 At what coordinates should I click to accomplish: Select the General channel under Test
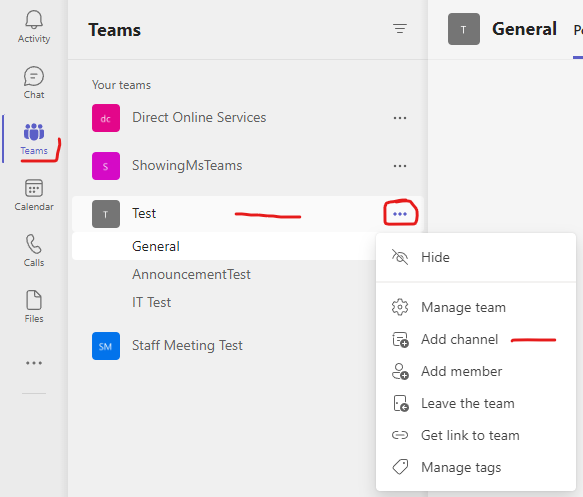[224, 246]
